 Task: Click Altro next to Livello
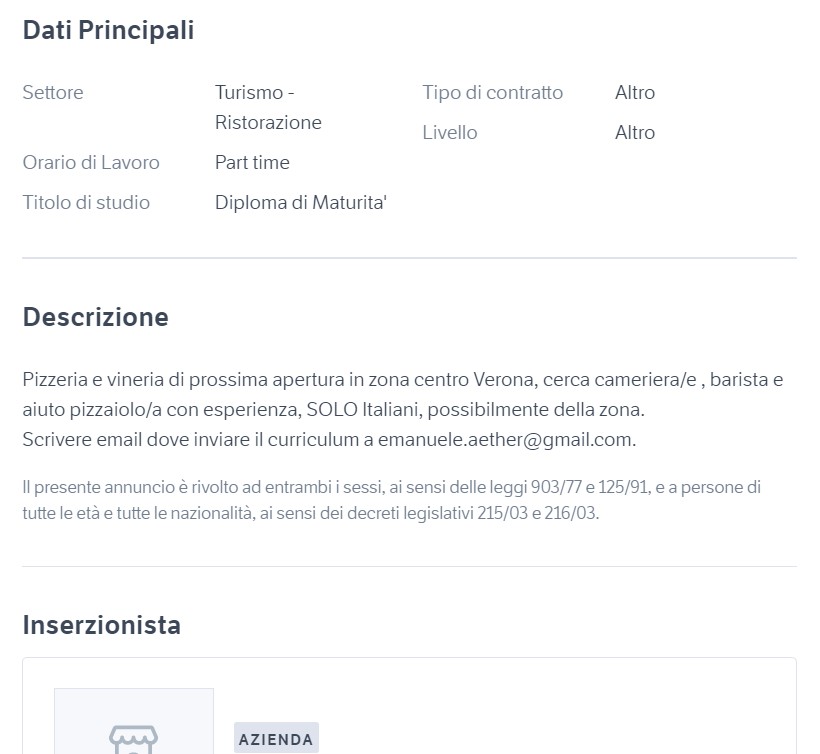pos(635,133)
